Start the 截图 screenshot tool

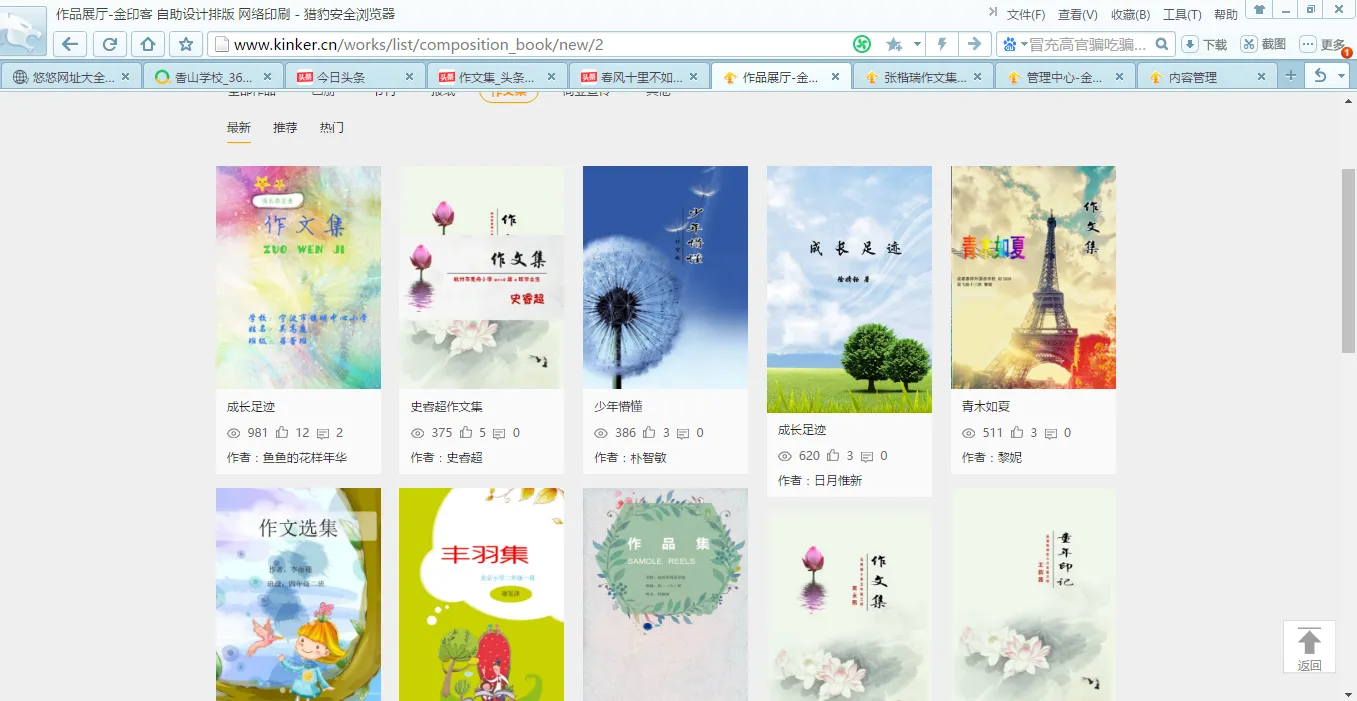(1264, 44)
